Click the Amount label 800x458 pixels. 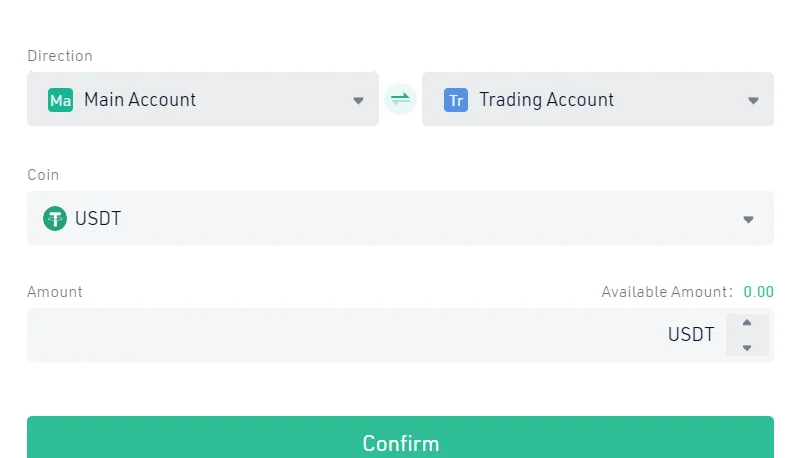[55, 292]
